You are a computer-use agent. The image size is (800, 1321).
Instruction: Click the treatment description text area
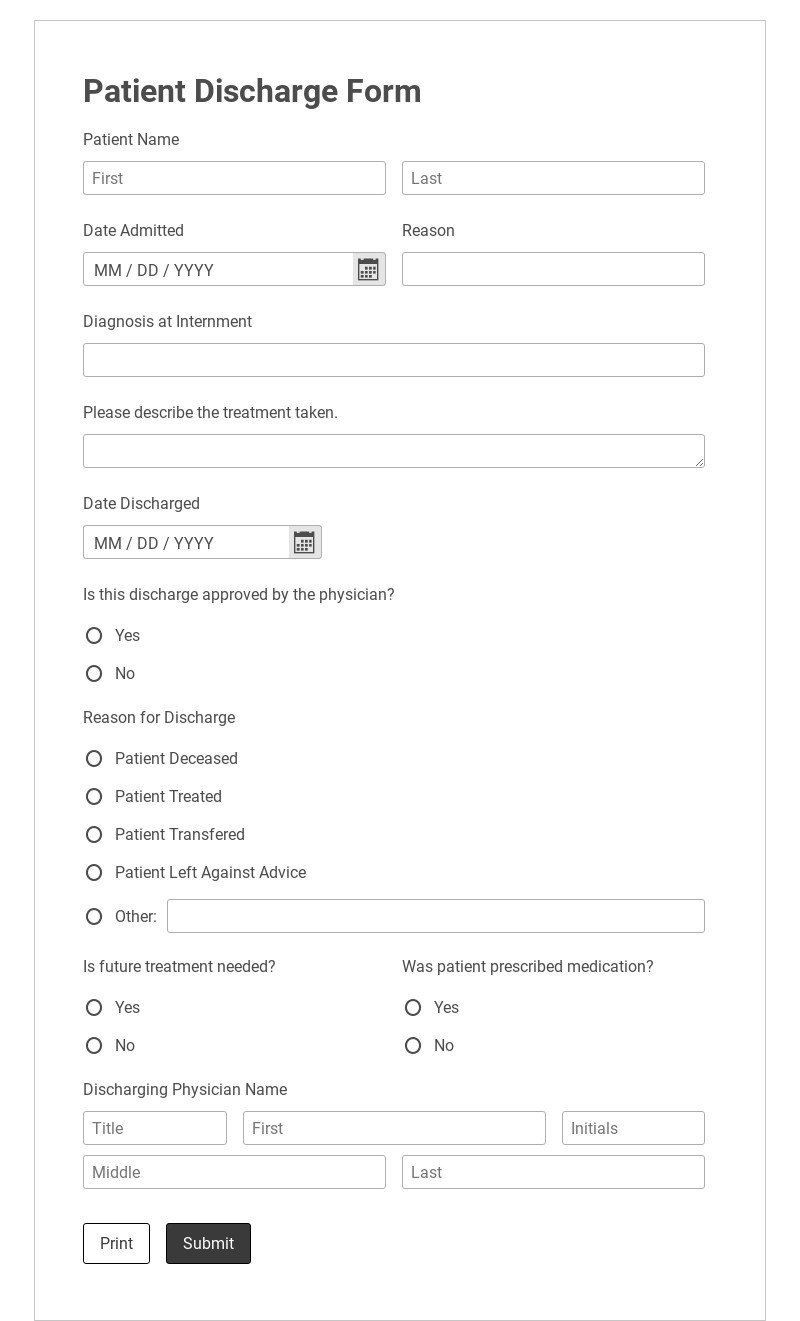tap(393, 451)
